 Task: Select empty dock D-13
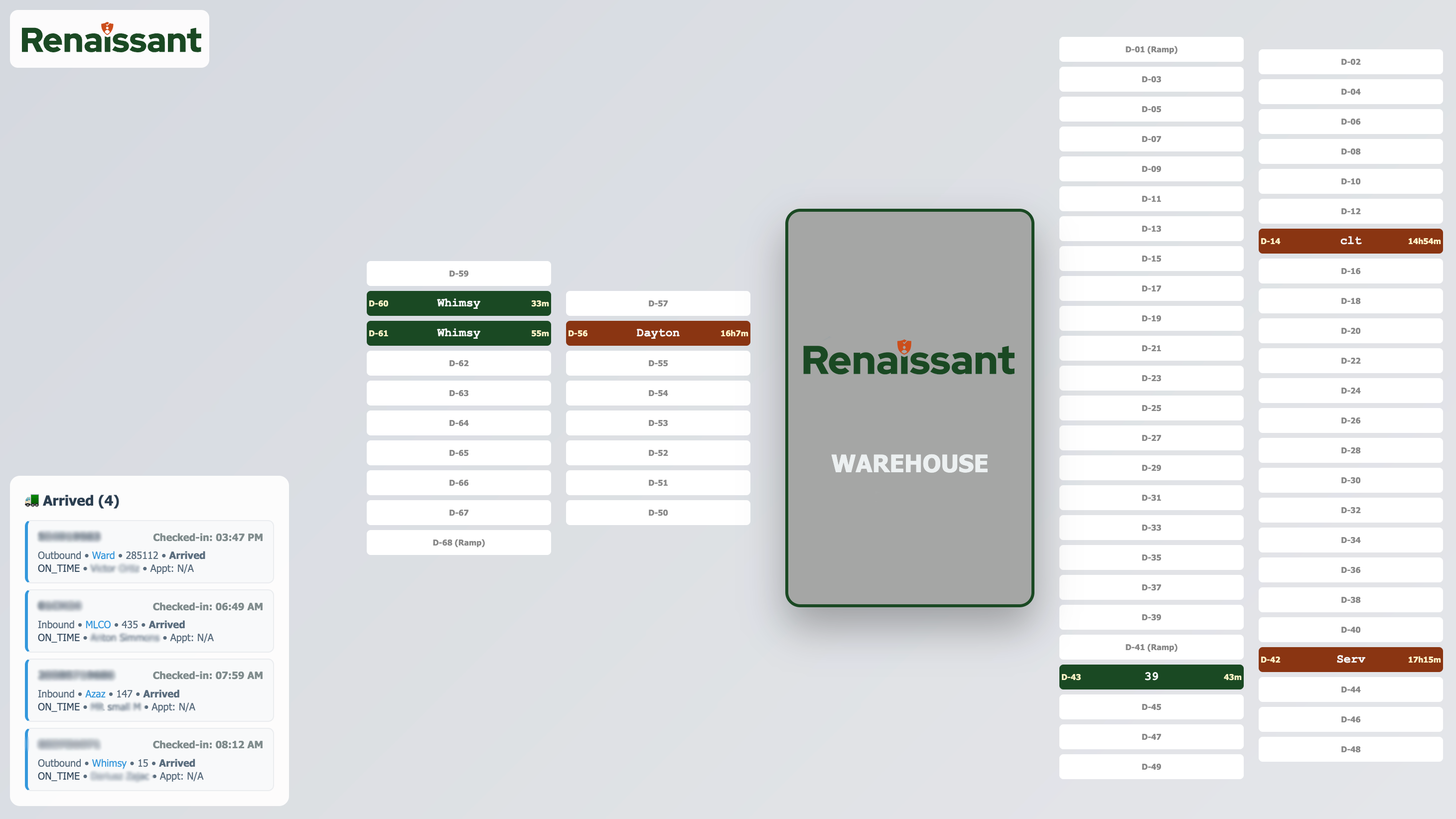coord(1152,229)
